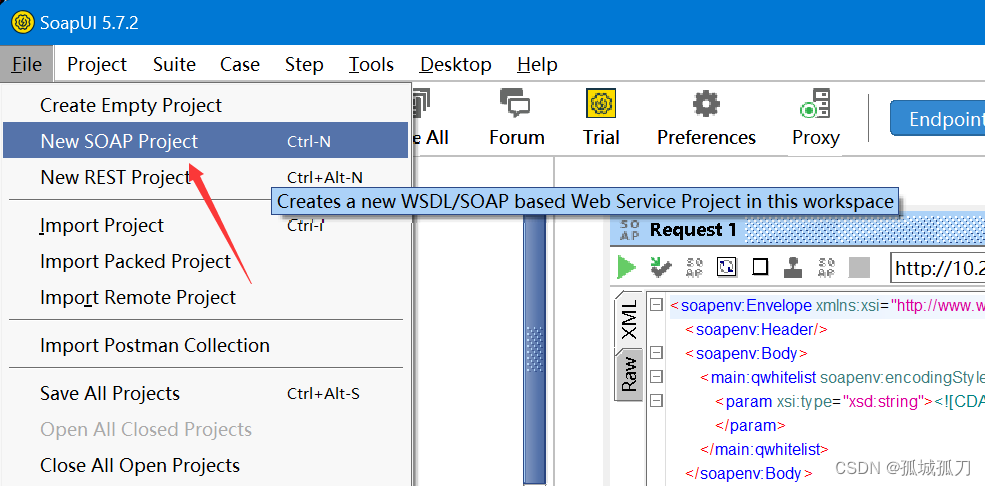The image size is (985, 486).
Task: Collapse the soapenv:Body fold marker
Action: pos(656,353)
